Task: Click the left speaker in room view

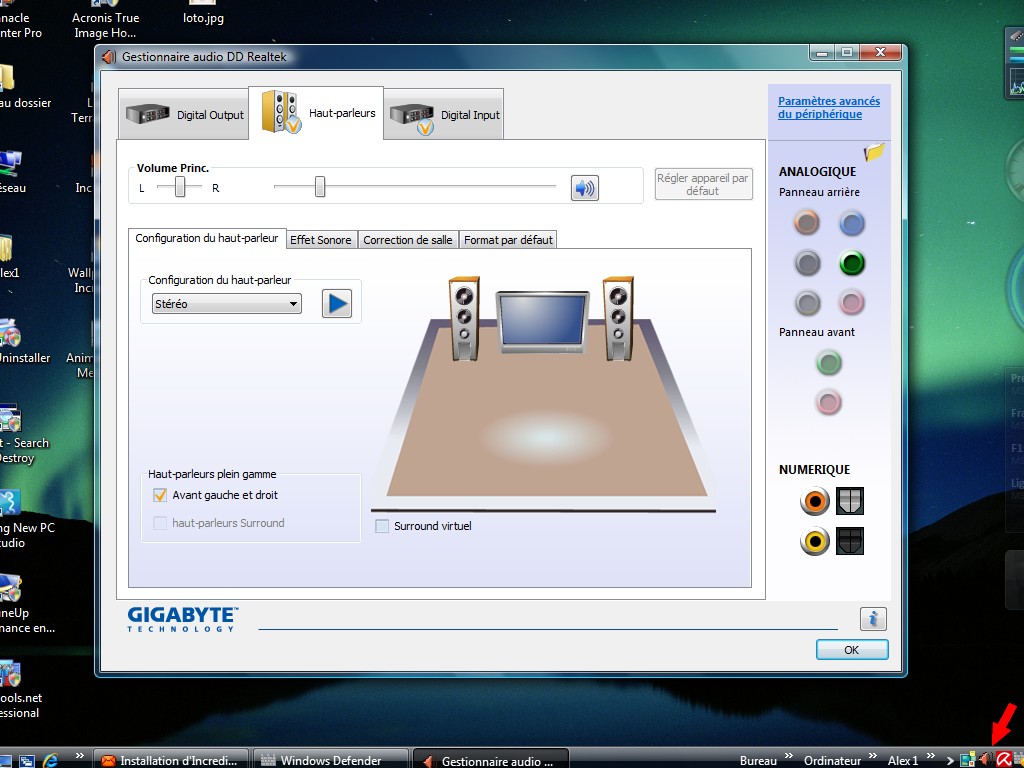Action: 464,318
